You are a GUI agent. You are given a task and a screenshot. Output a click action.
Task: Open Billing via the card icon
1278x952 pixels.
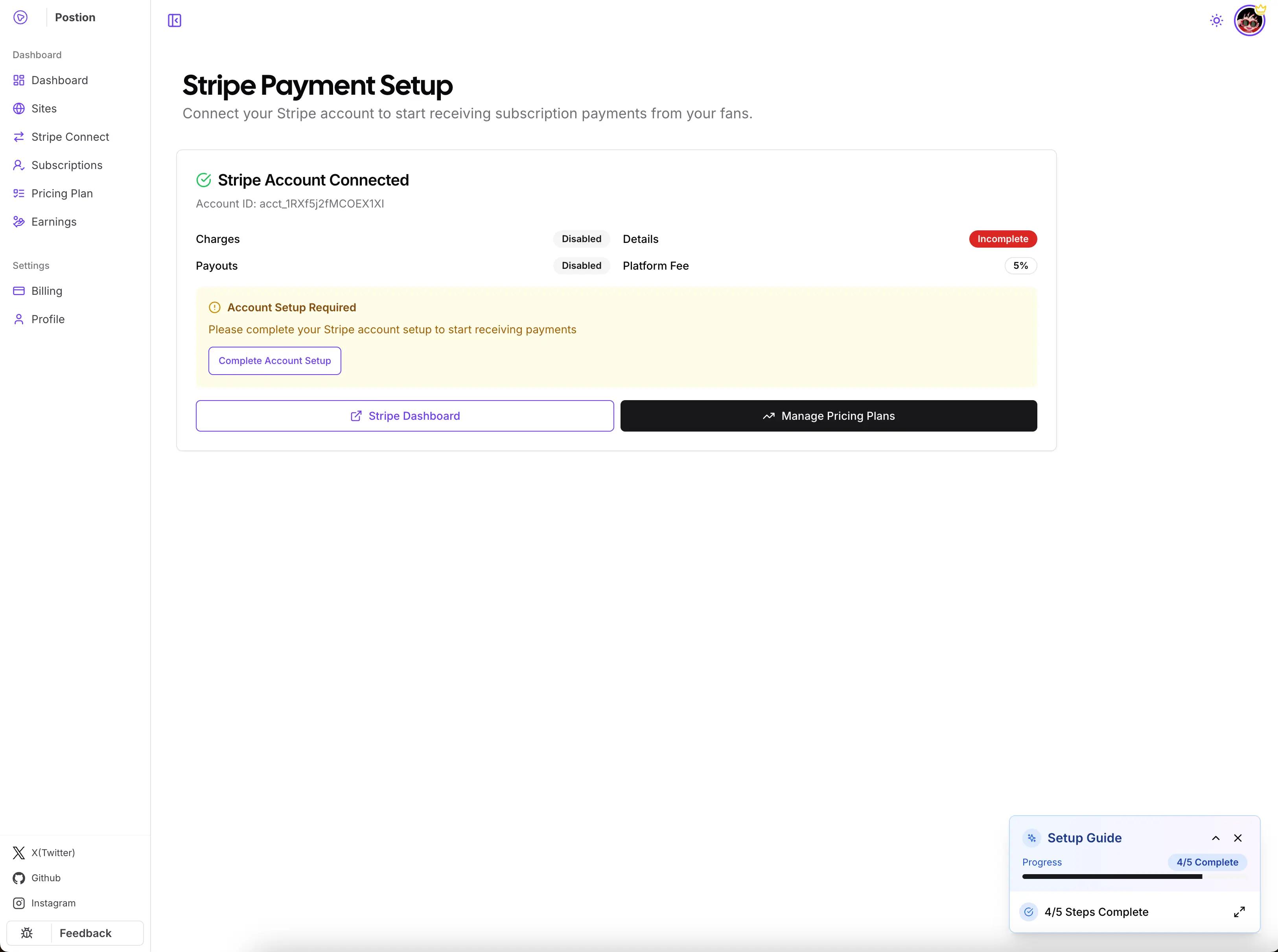(x=19, y=290)
